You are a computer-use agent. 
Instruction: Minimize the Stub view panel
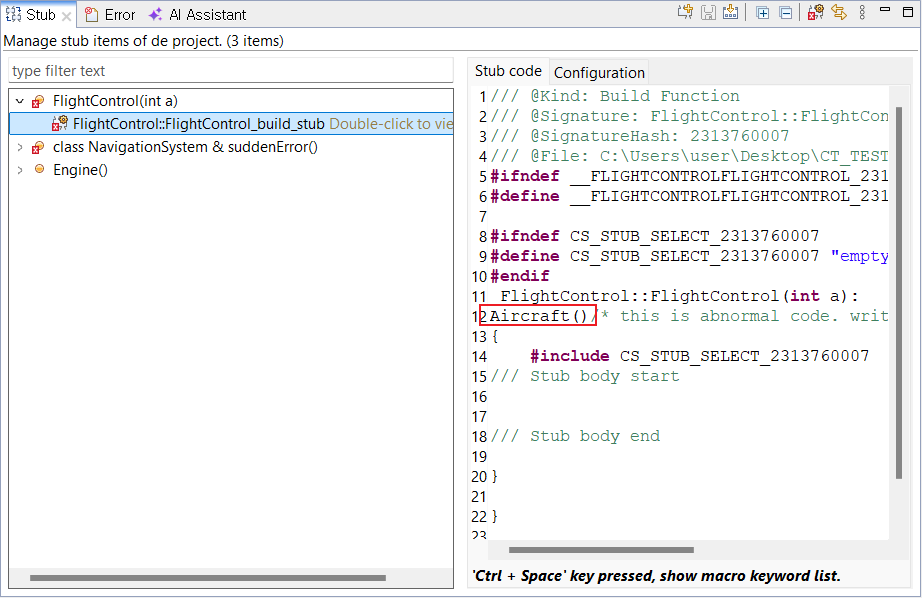tap(885, 10)
